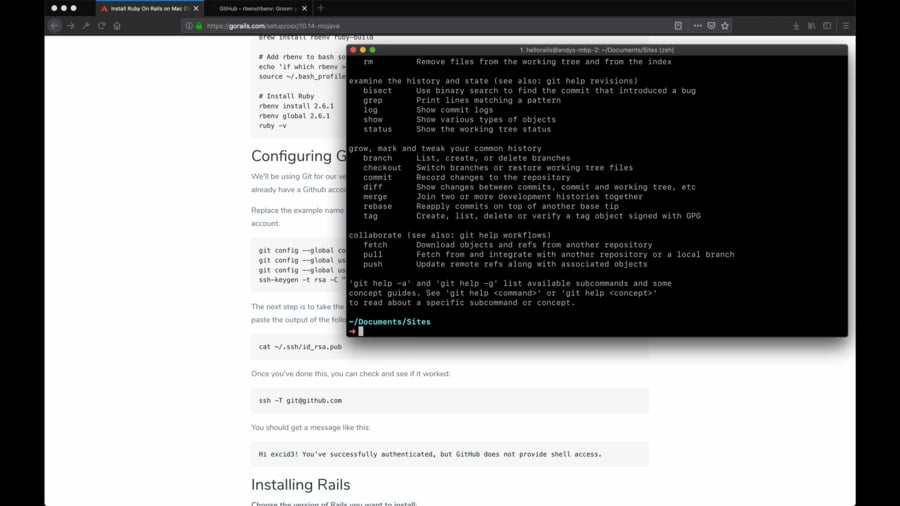Click 'You should get a message like this:' text
The width and height of the screenshot is (900, 506).
click(x=311, y=427)
